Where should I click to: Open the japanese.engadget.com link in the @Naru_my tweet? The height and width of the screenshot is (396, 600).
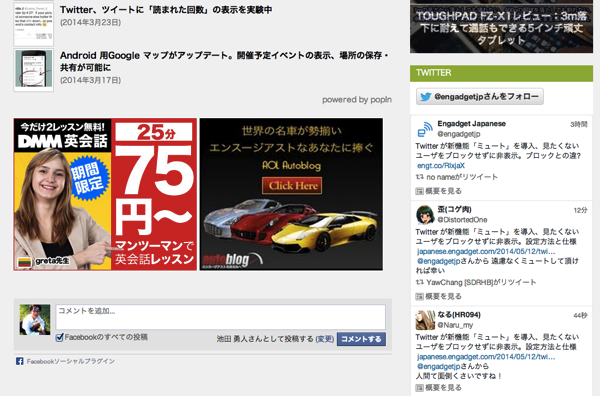(x=486, y=357)
